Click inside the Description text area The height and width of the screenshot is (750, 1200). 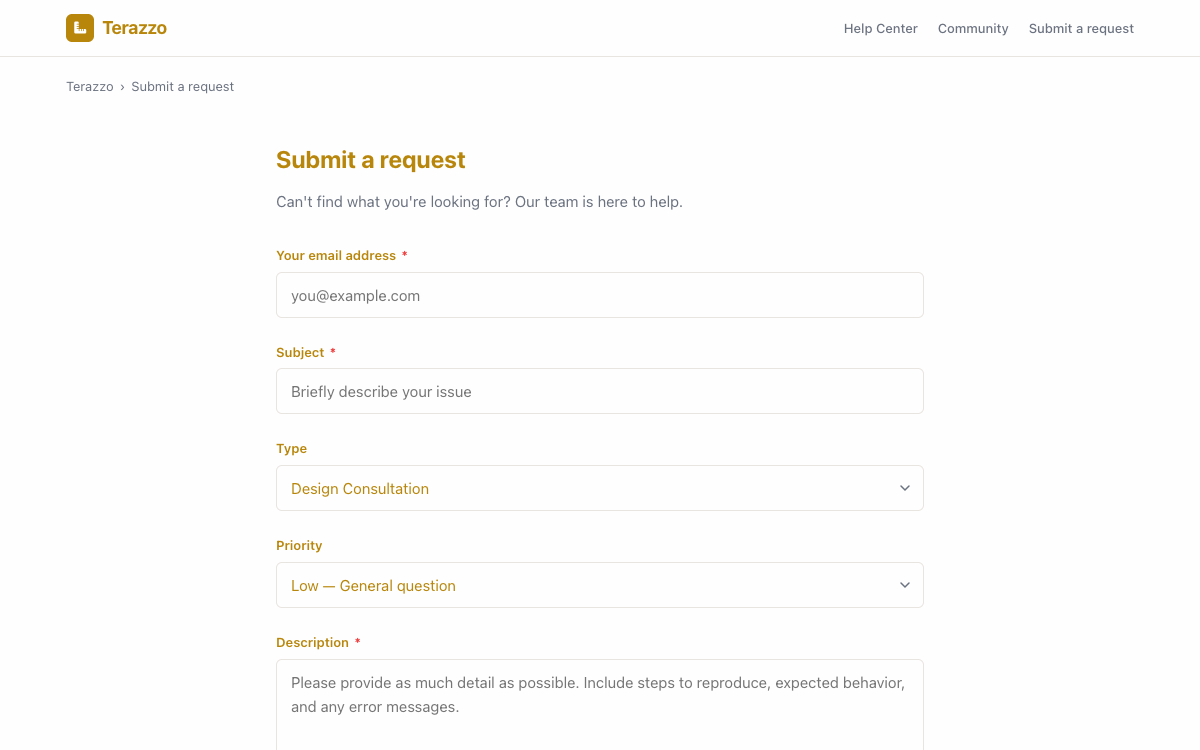click(600, 705)
